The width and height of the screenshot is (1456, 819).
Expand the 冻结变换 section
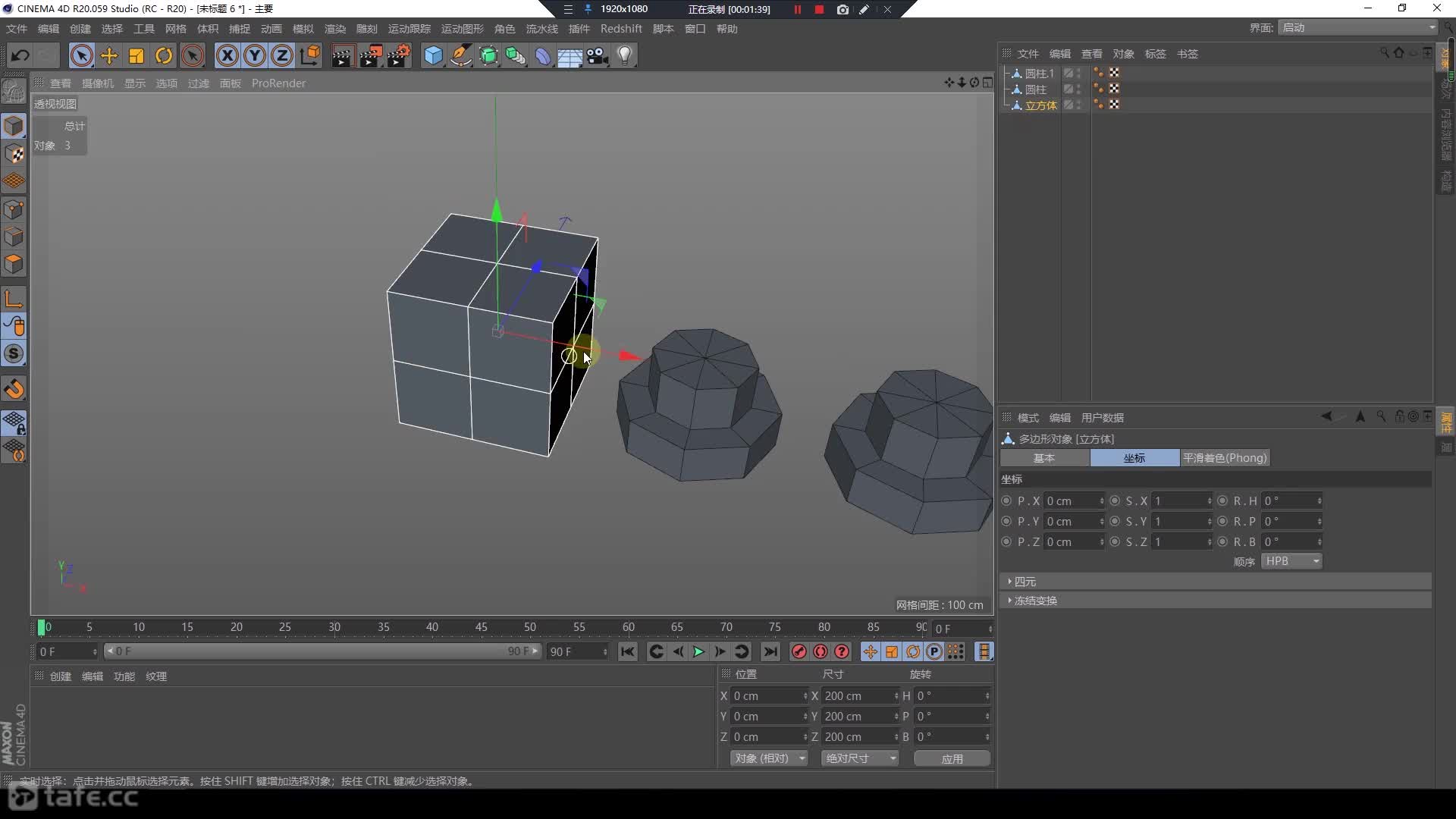click(1216, 601)
